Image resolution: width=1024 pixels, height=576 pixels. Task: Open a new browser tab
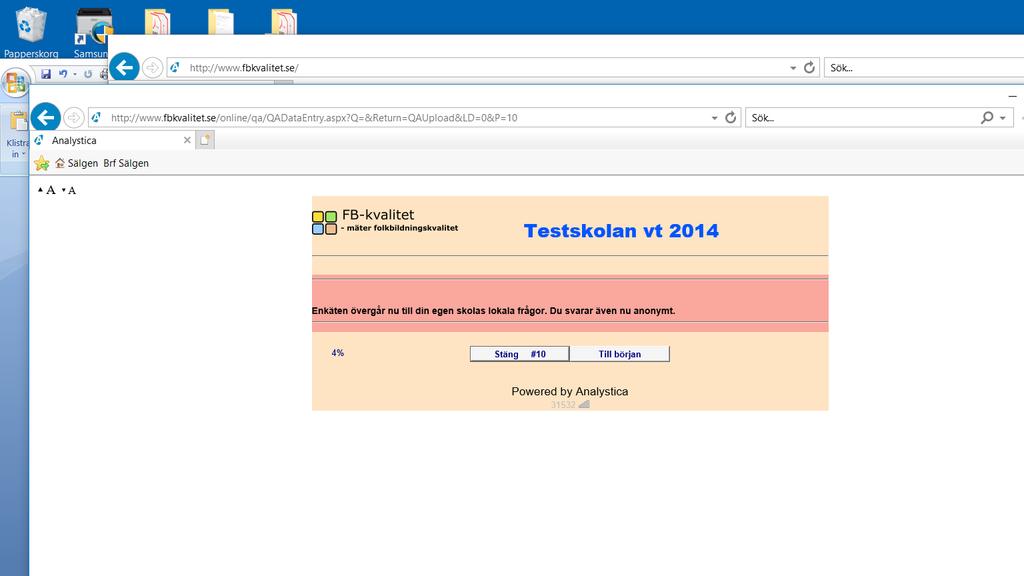tap(205, 140)
